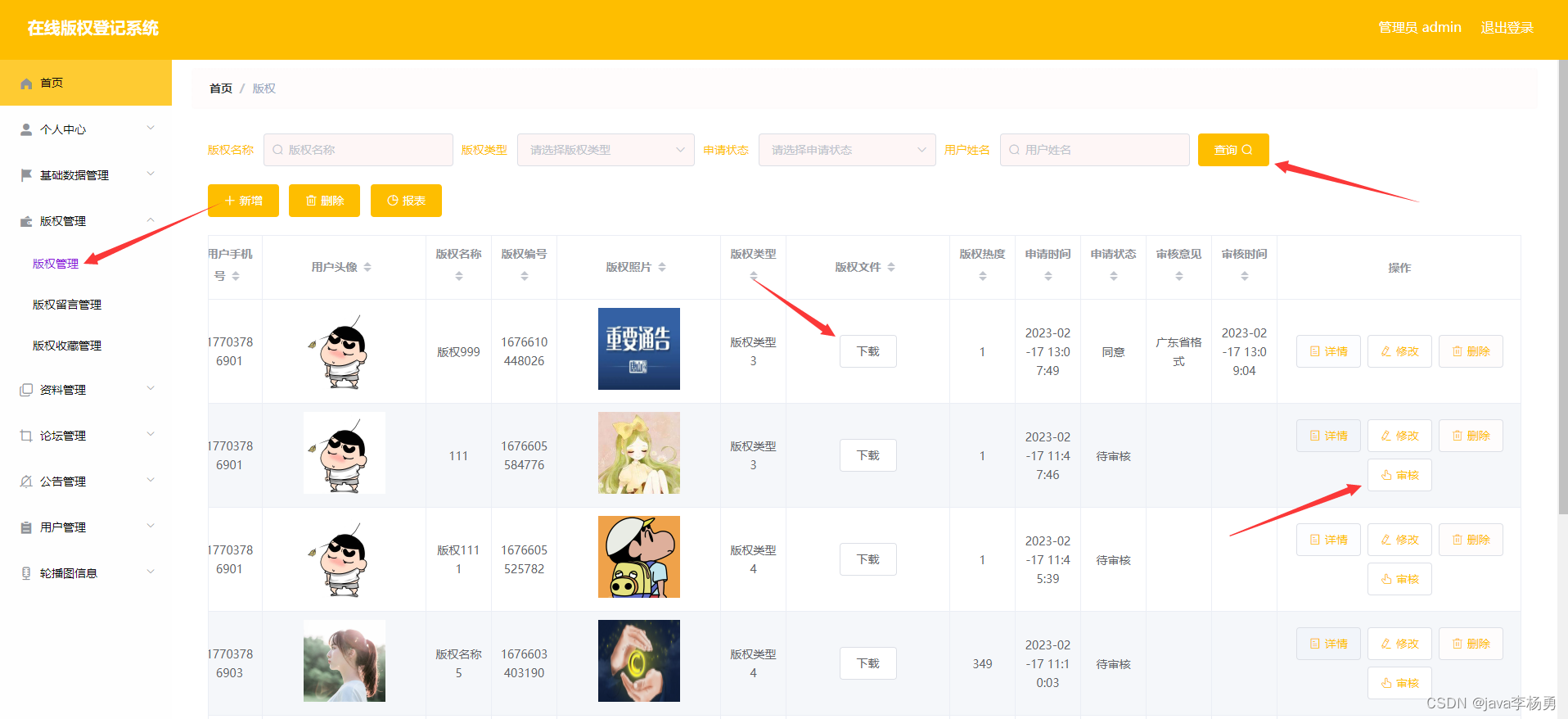Viewport: 1568px width, 719px height.
Task: Click the flag icon beside 基础数据管理
Action: coord(26,175)
